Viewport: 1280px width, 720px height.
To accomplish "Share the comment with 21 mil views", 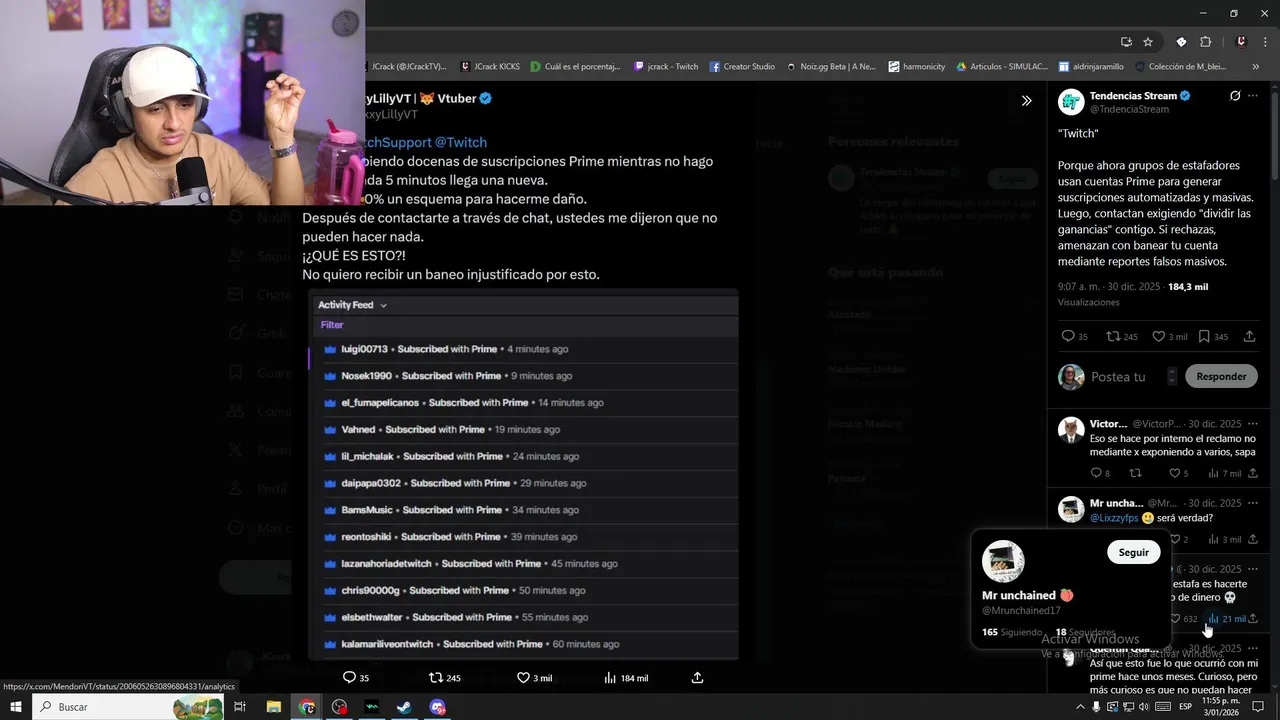I will (x=1253, y=619).
